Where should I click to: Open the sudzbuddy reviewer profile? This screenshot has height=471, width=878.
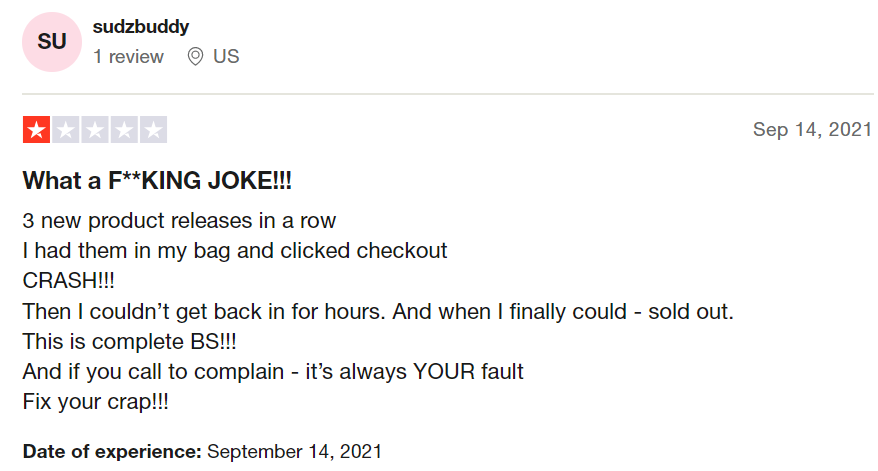pos(141,26)
